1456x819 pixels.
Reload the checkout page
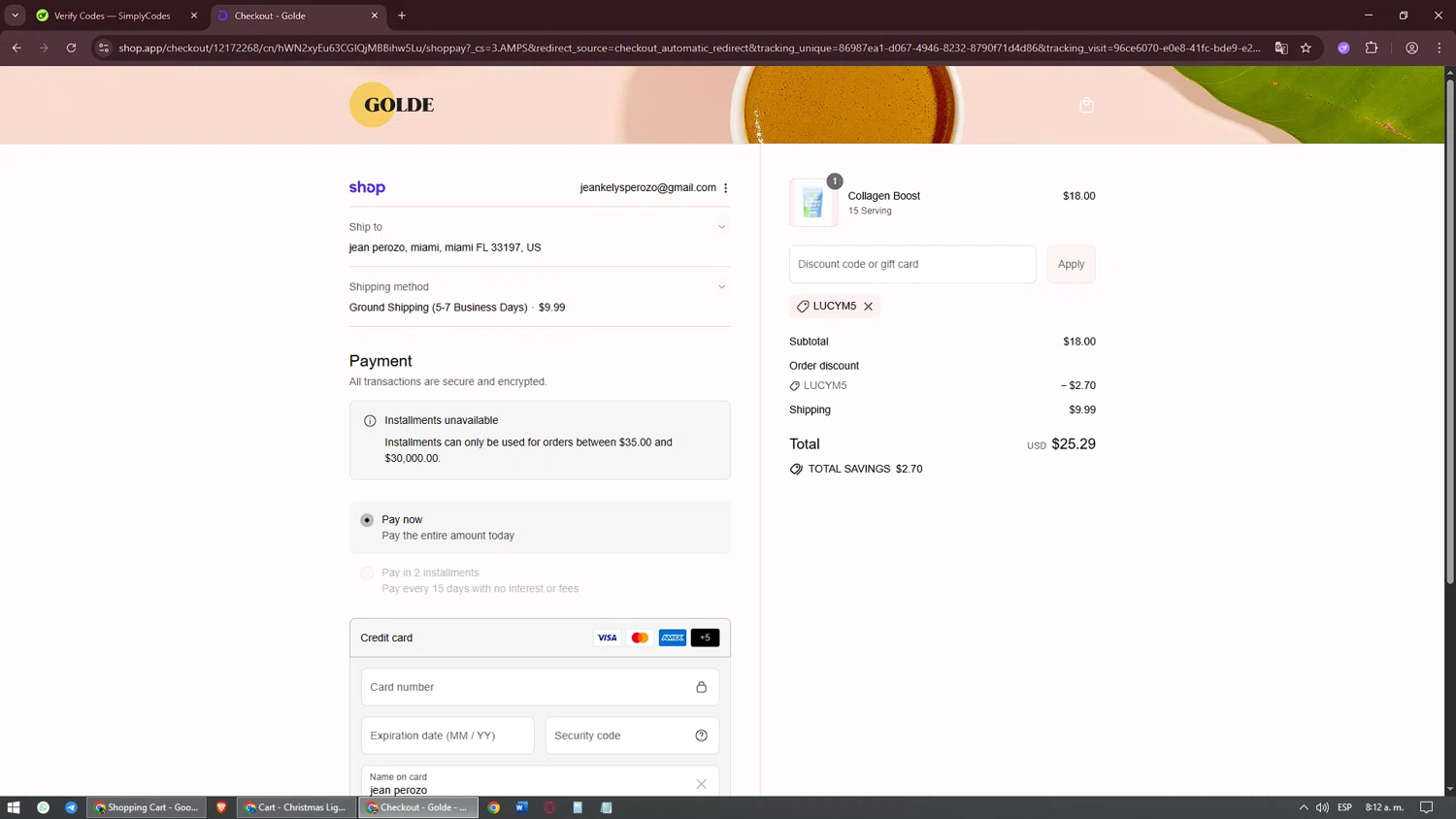point(71,48)
